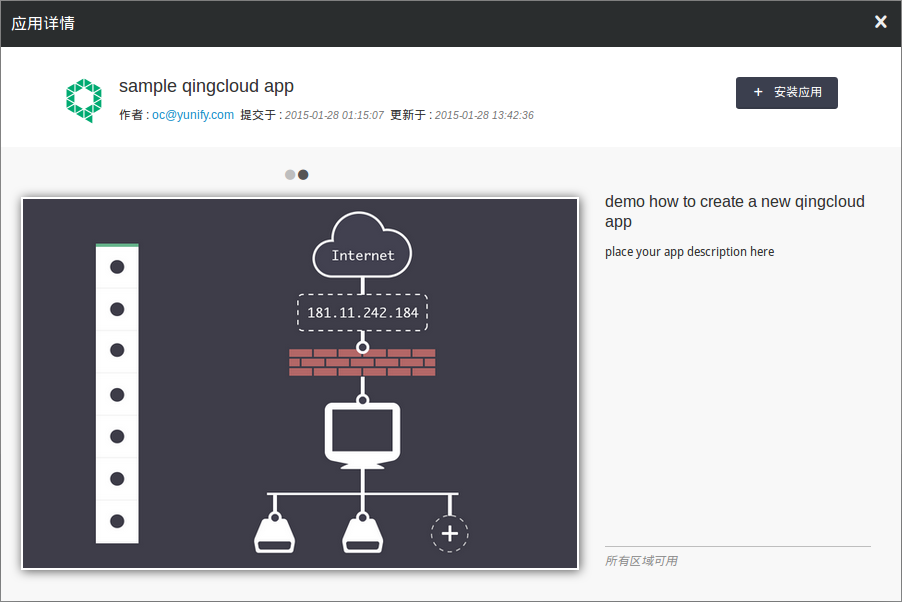The width and height of the screenshot is (902, 602).
Task: Click the green qingcloud app logo
Action: click(x=84, y=100)
